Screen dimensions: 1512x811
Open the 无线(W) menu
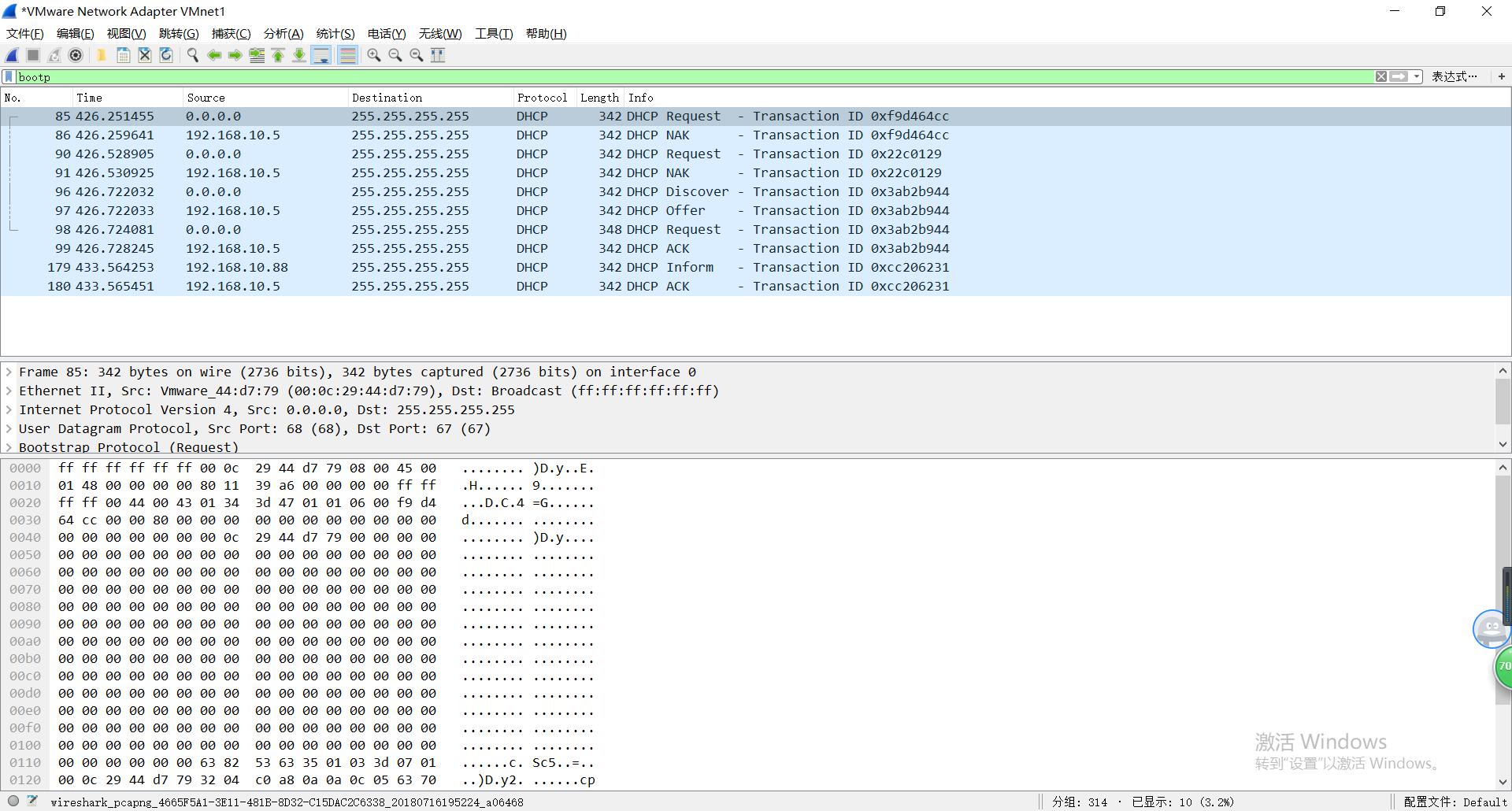coord(440,34)
